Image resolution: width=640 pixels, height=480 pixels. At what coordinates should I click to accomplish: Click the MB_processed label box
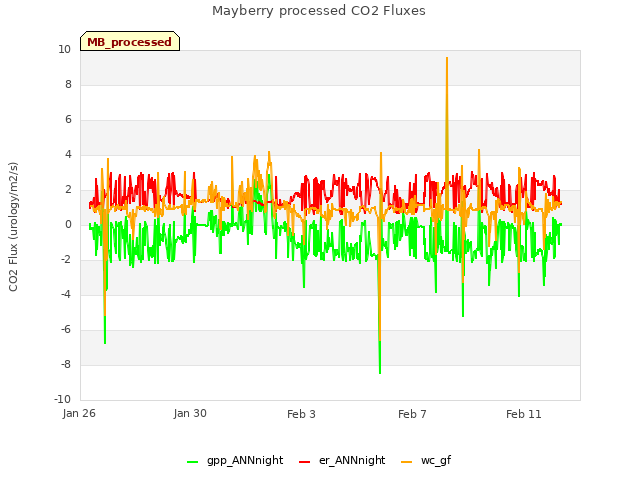point(130,41)
